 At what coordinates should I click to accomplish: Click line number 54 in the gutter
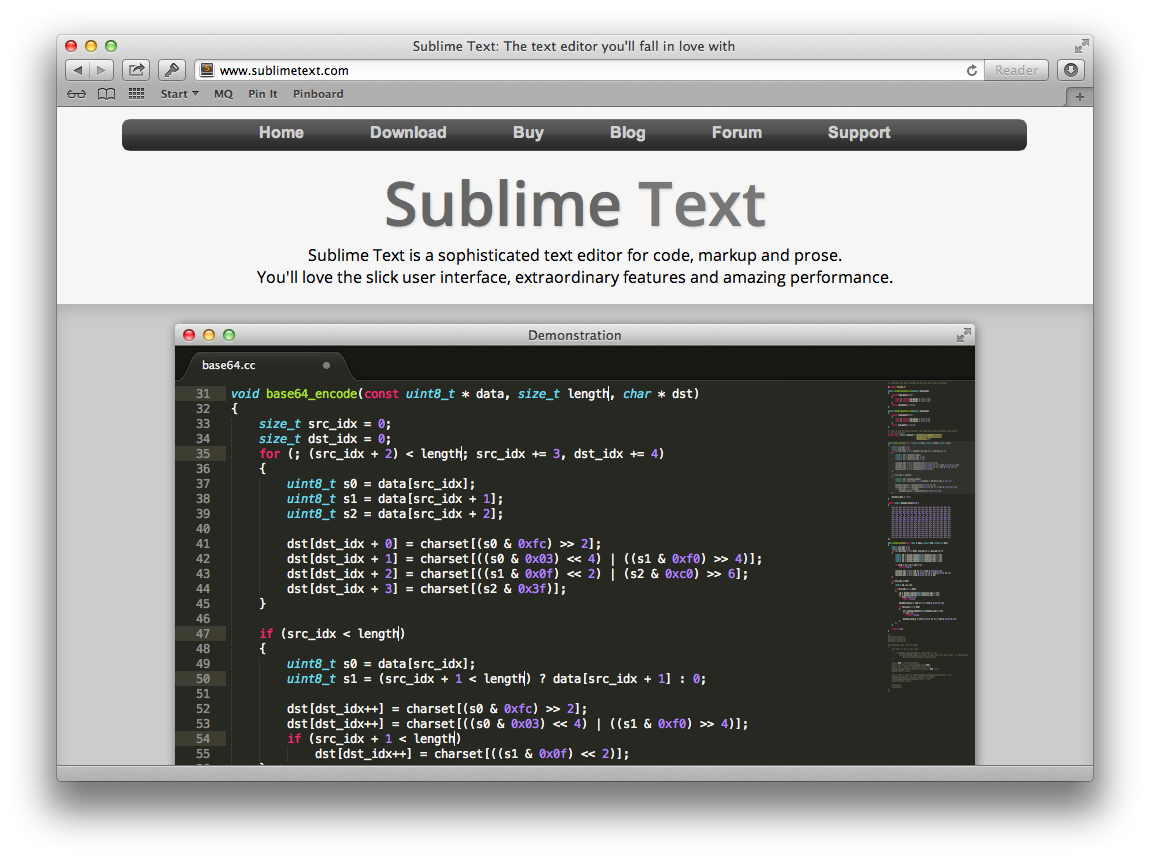point(202,738)
